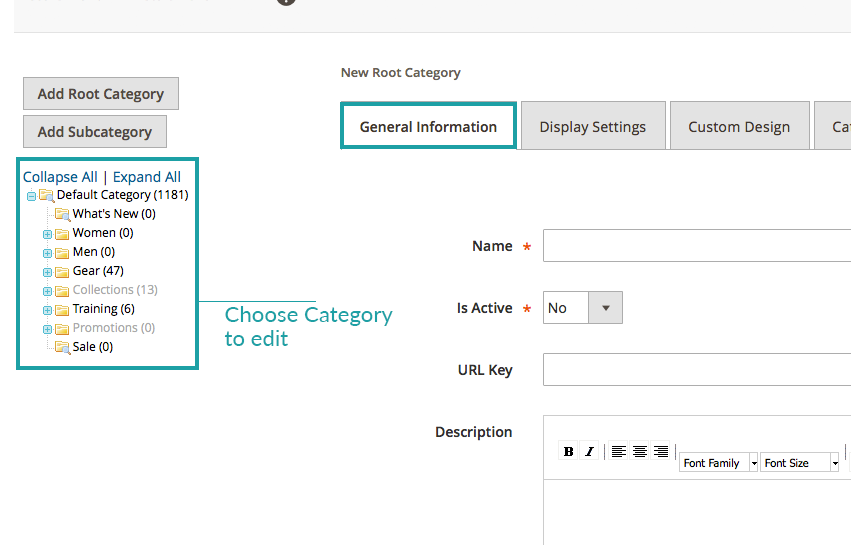Switch to Display Settings tab

coord(593,126)
